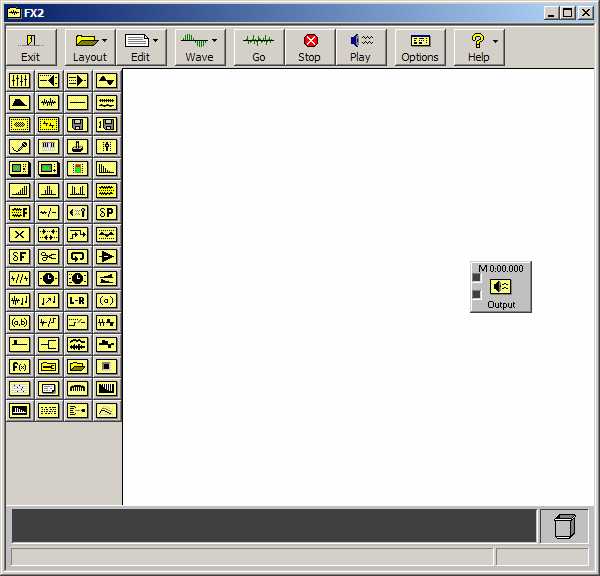Pick the SF module icon
This screenshot has height=576, width=600.
[x=19, y=256]
